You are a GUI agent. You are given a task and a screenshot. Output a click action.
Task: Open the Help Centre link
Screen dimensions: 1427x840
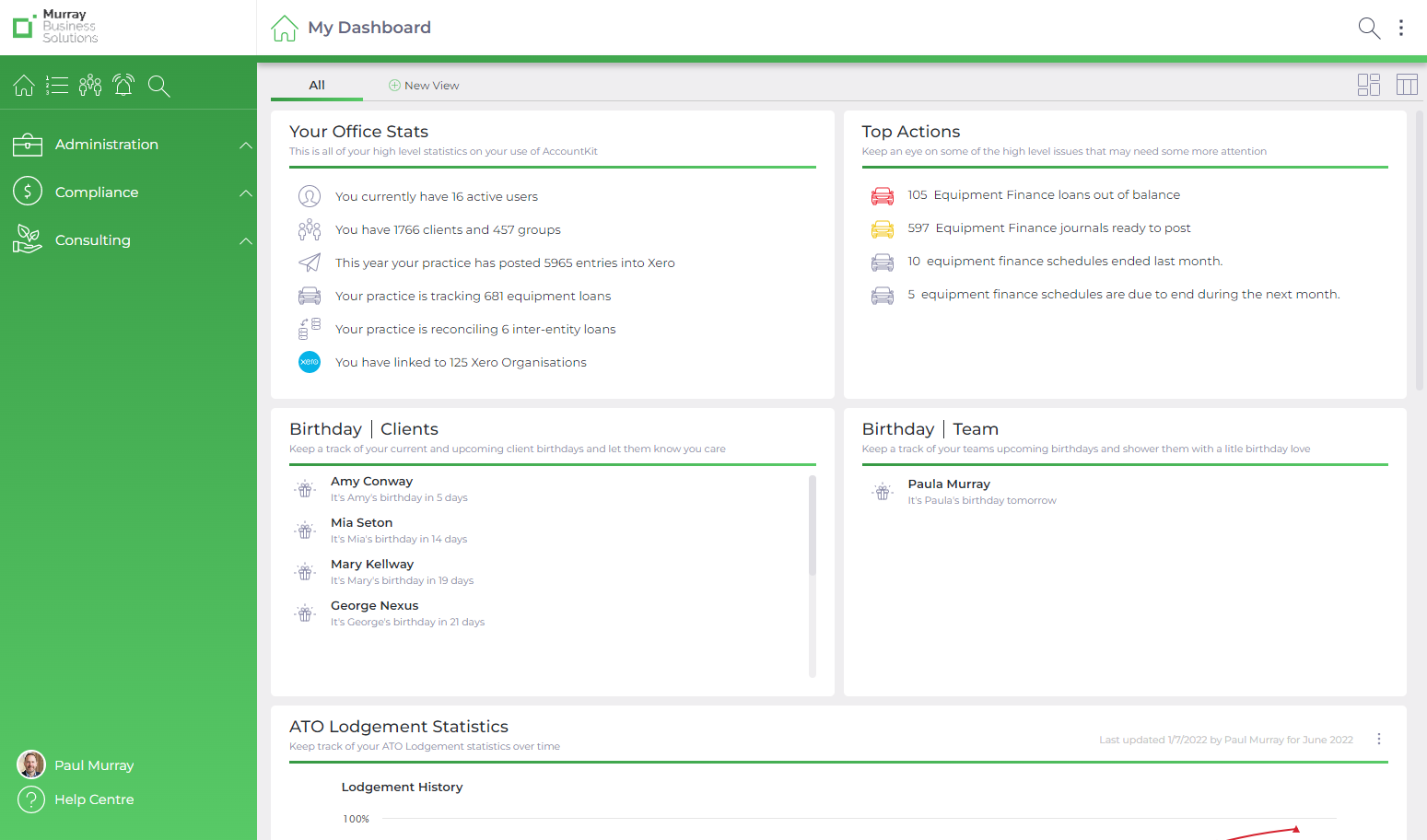click(x=94, y=799)
